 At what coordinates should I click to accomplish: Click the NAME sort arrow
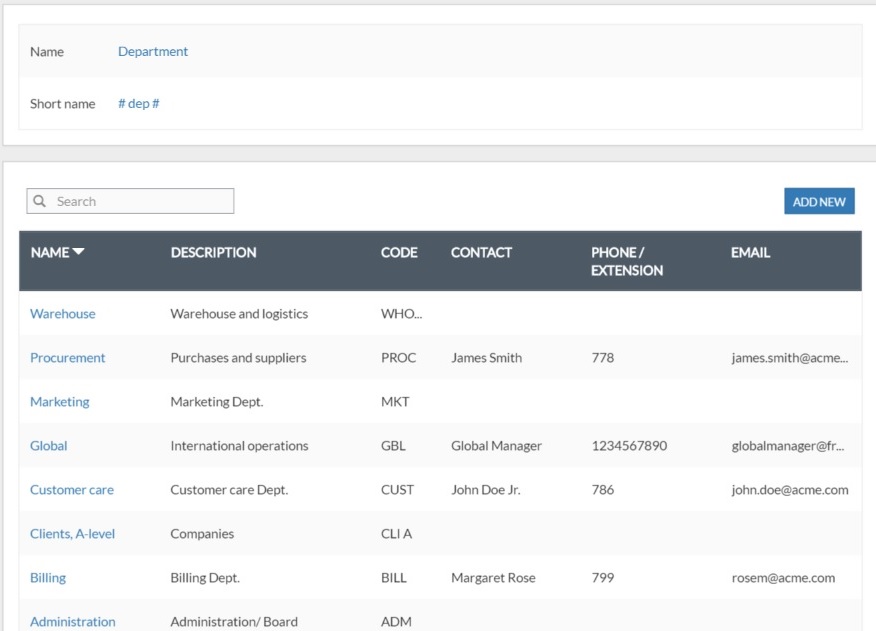(78, 252)
